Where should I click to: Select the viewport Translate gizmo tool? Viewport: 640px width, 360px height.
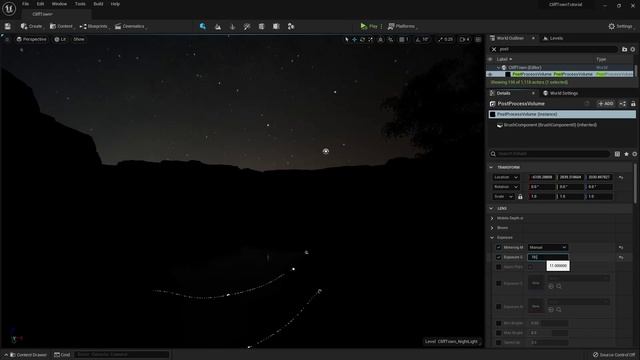click(354, 40)
